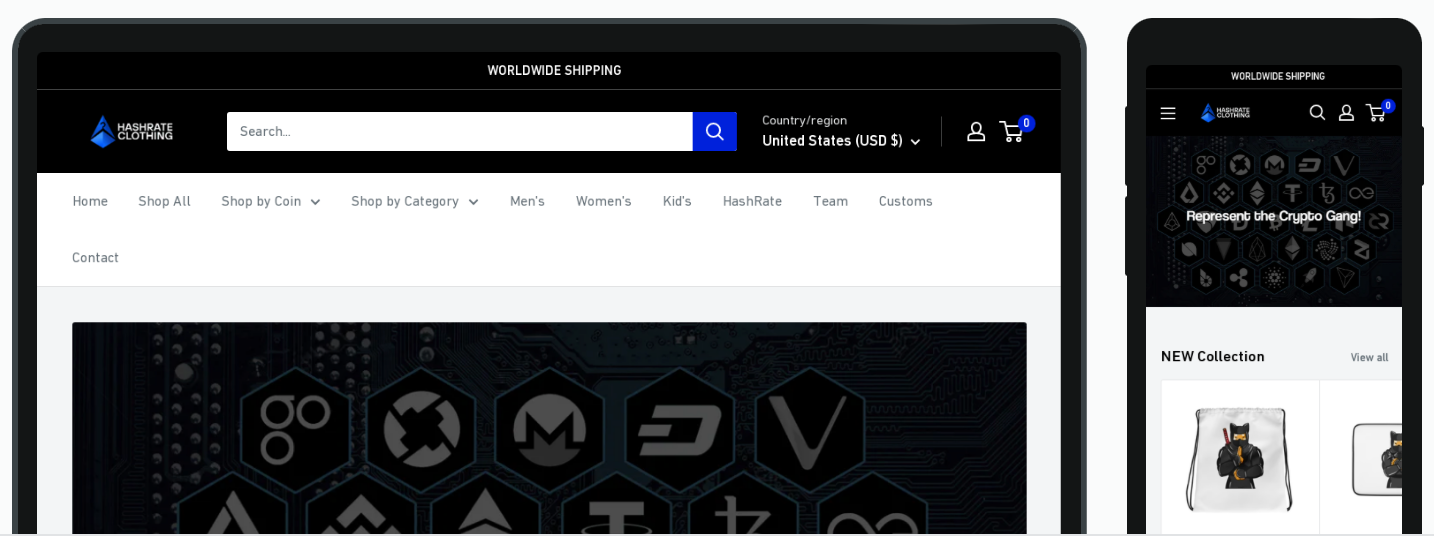Open the Women's nav link
This screenshot has width=1434, height=552.
(604, 201)
